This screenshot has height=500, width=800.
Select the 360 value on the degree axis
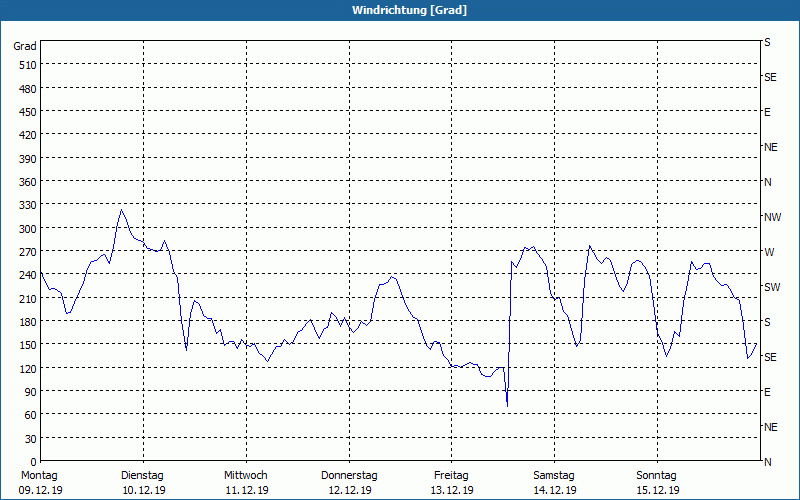click(29, 182)
